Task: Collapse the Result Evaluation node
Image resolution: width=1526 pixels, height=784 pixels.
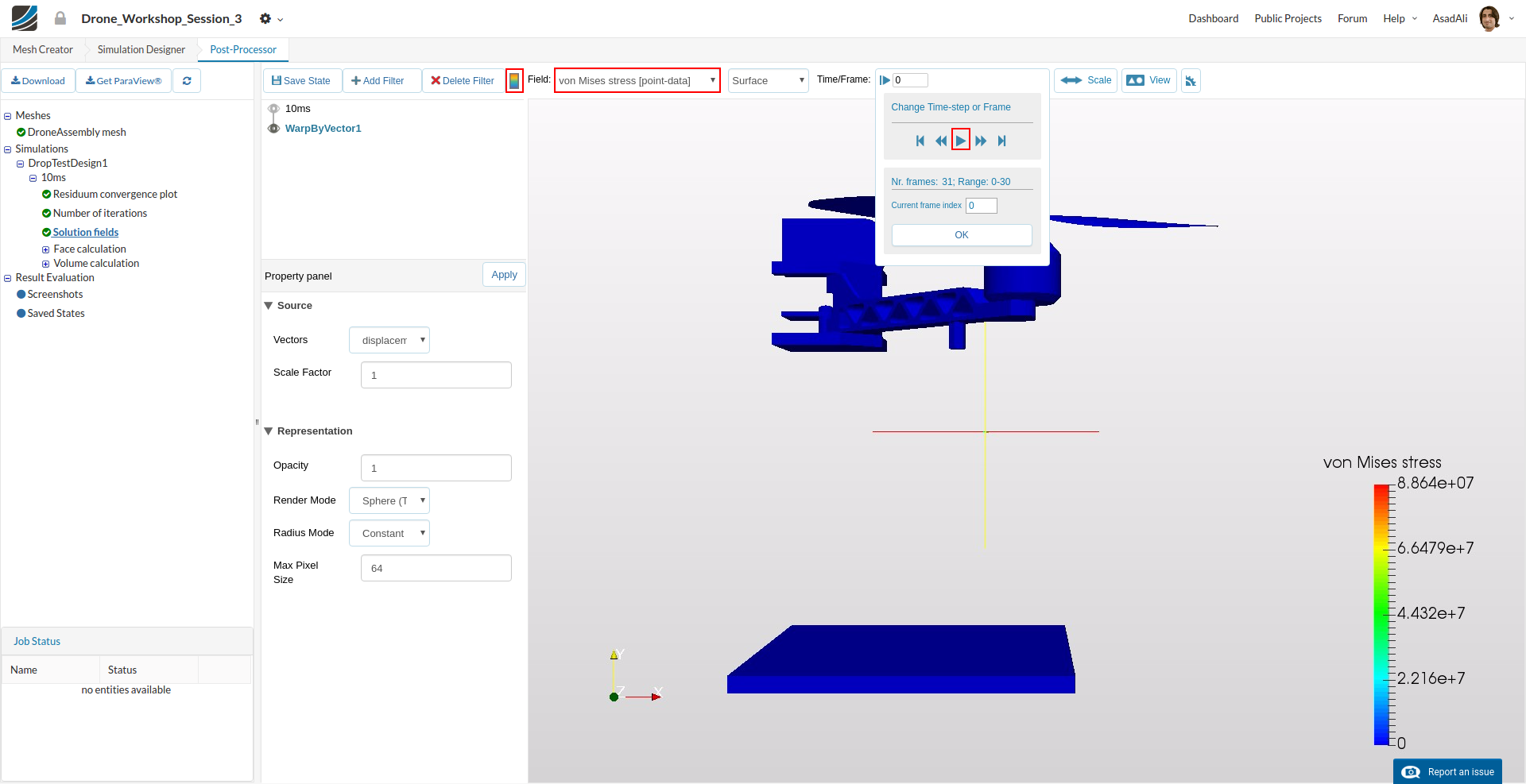Action: coord(8,278)
